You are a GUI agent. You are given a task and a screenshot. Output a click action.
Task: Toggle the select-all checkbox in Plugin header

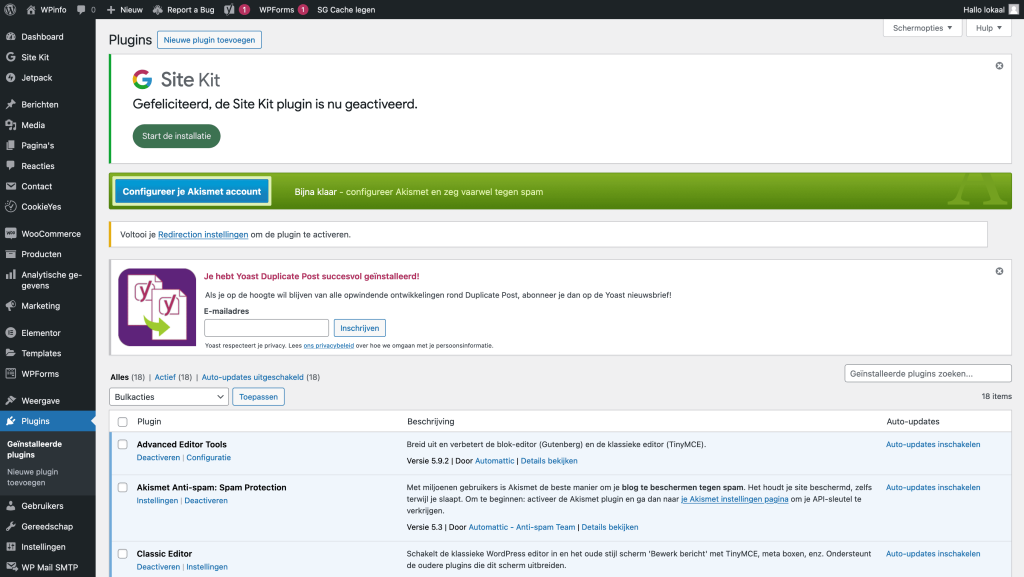(x=123, y=422)
